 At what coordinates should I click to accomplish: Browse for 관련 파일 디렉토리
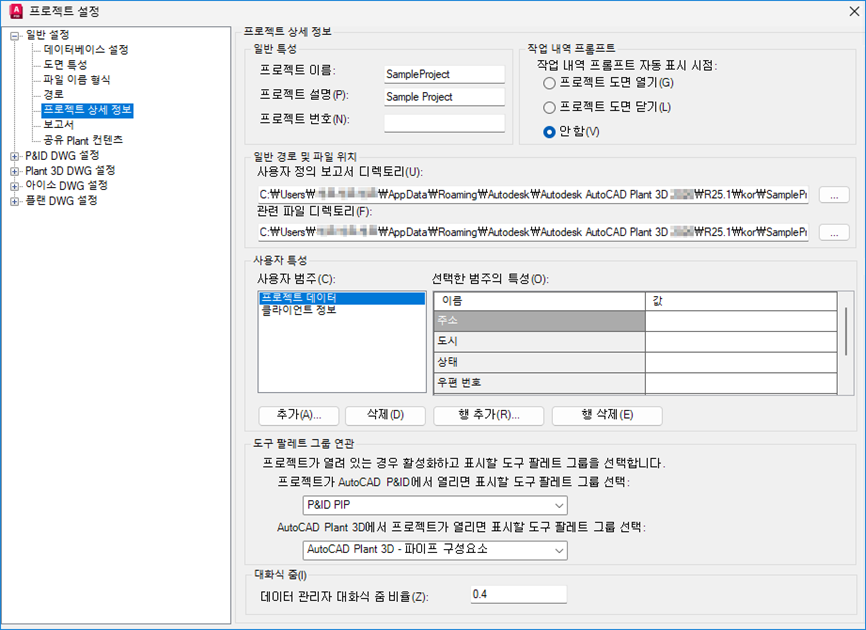(834, 232)
